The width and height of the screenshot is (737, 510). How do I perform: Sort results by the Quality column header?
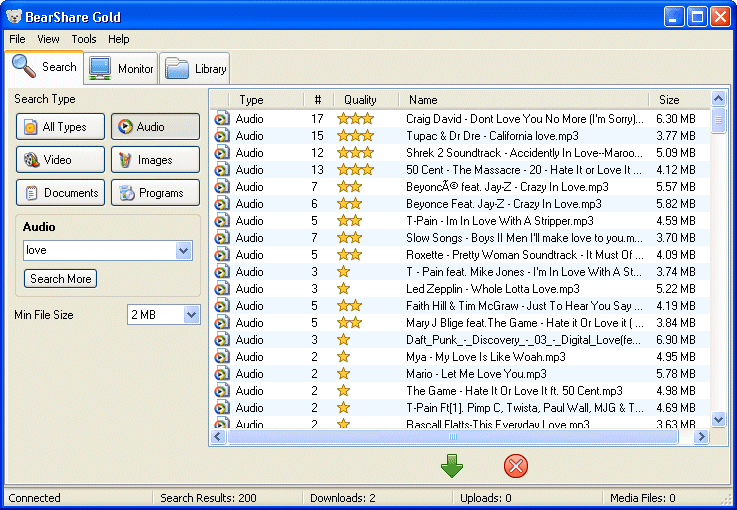coord(366,100)
